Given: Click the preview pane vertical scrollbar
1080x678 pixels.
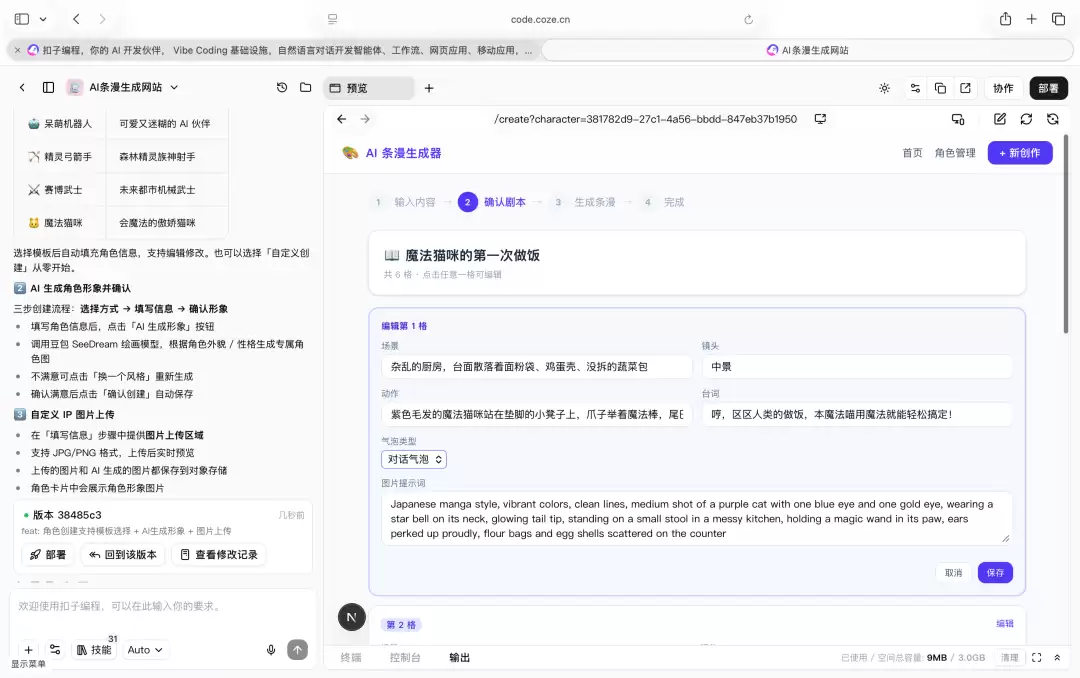Looking at the screenshot, I should [1066, 234].
